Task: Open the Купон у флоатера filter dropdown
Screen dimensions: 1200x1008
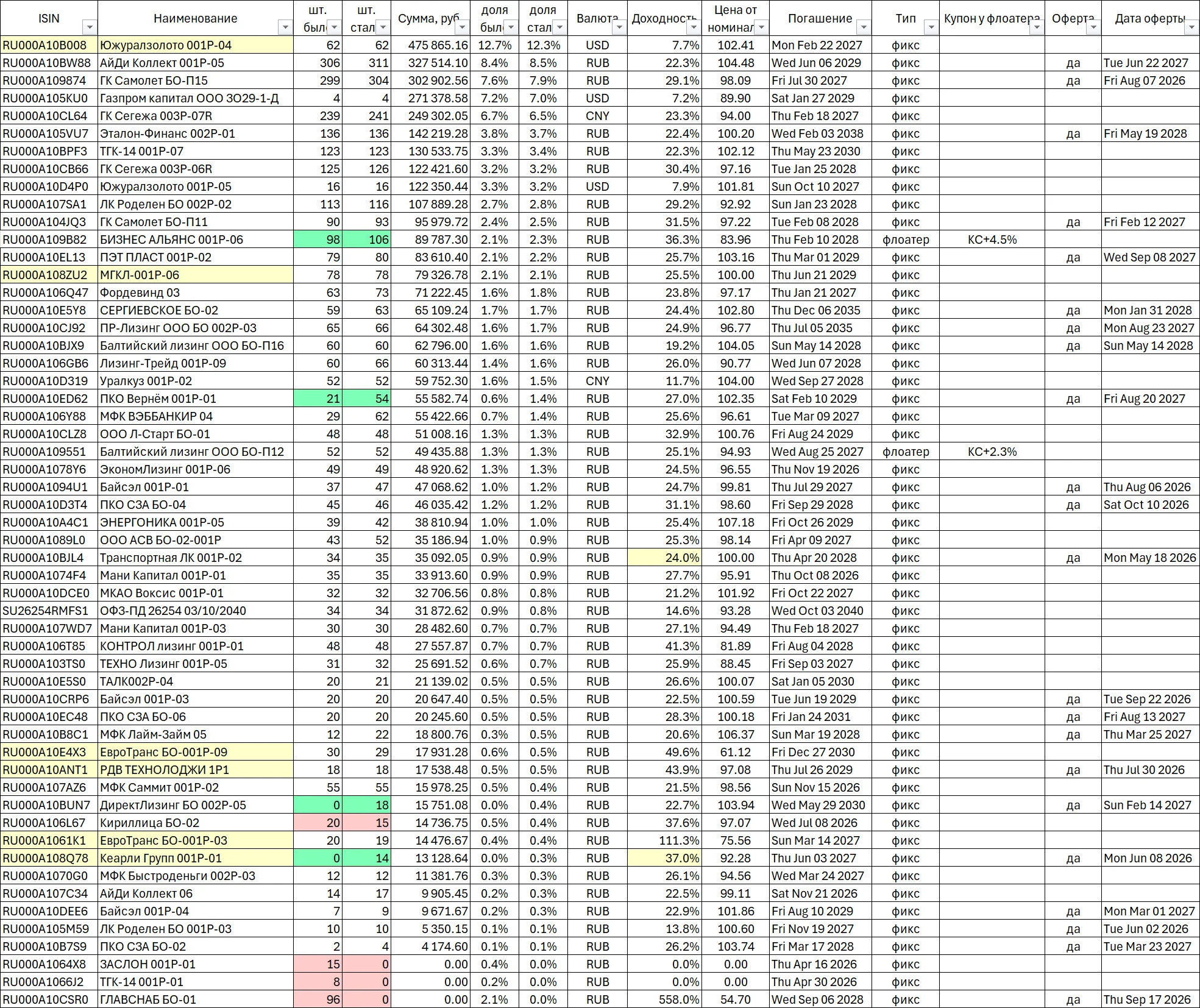Action: tap(1037, 27)
